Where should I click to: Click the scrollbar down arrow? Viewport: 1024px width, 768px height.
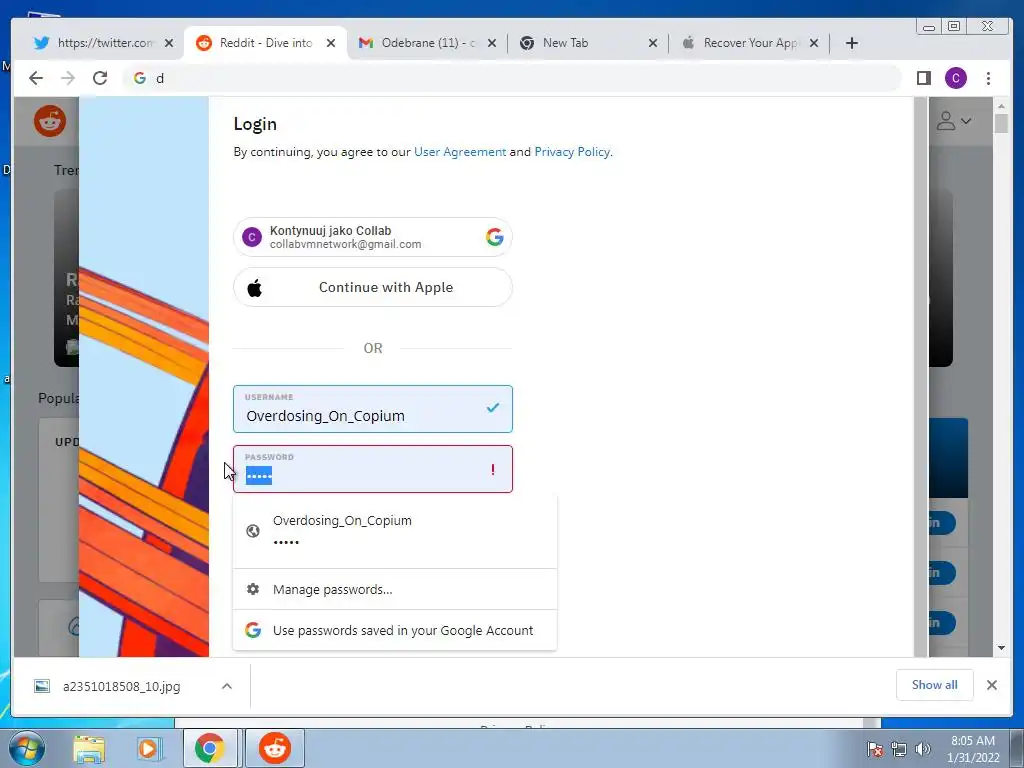[x=1001, y=648]
